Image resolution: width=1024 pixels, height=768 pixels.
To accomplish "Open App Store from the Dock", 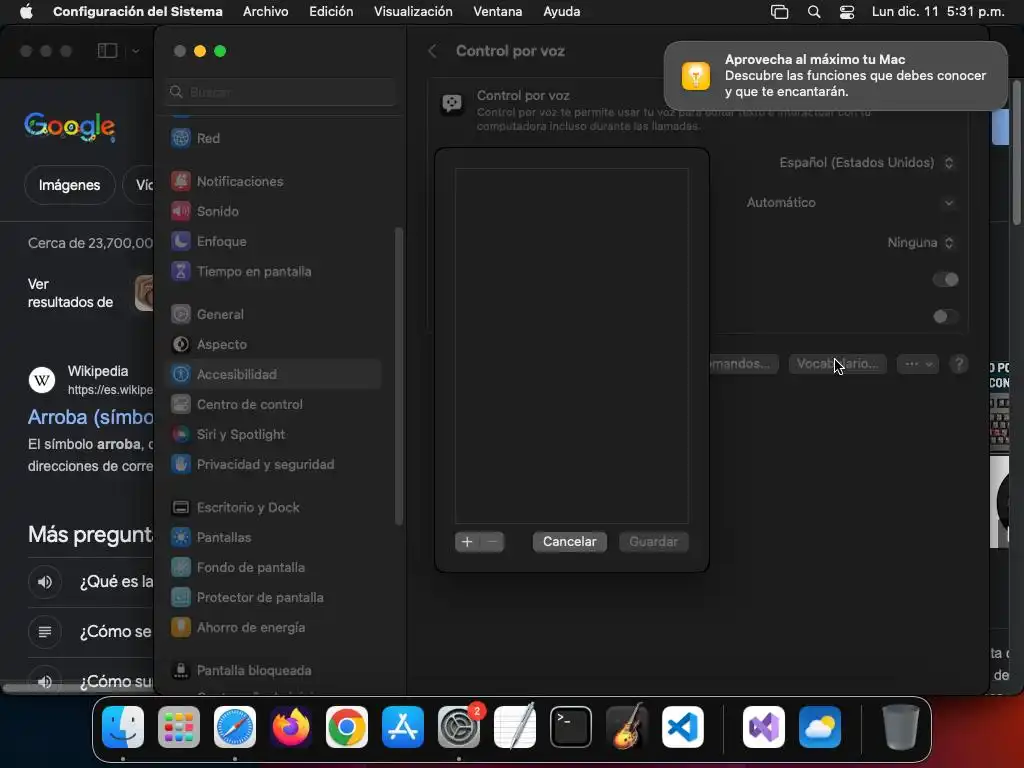I will 403,727.
